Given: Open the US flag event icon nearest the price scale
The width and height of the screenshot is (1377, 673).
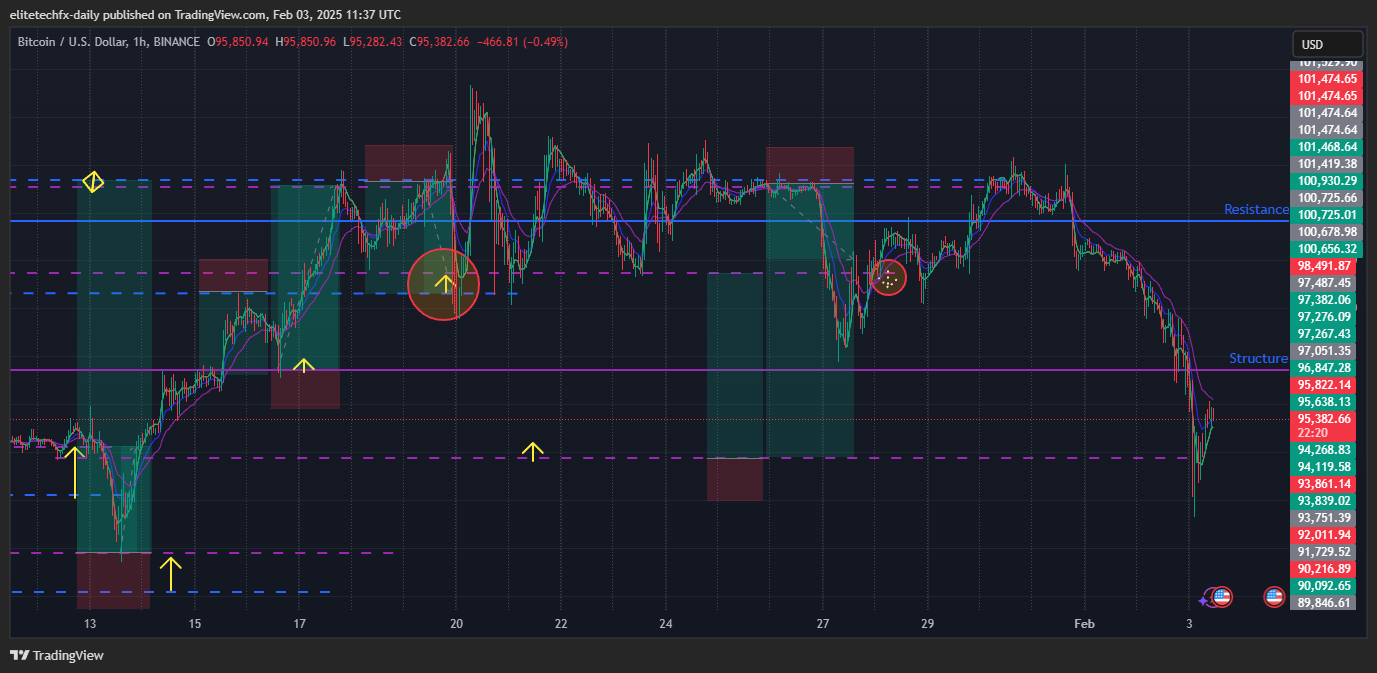Looking at the screenshot, I should coord(1274,597).
